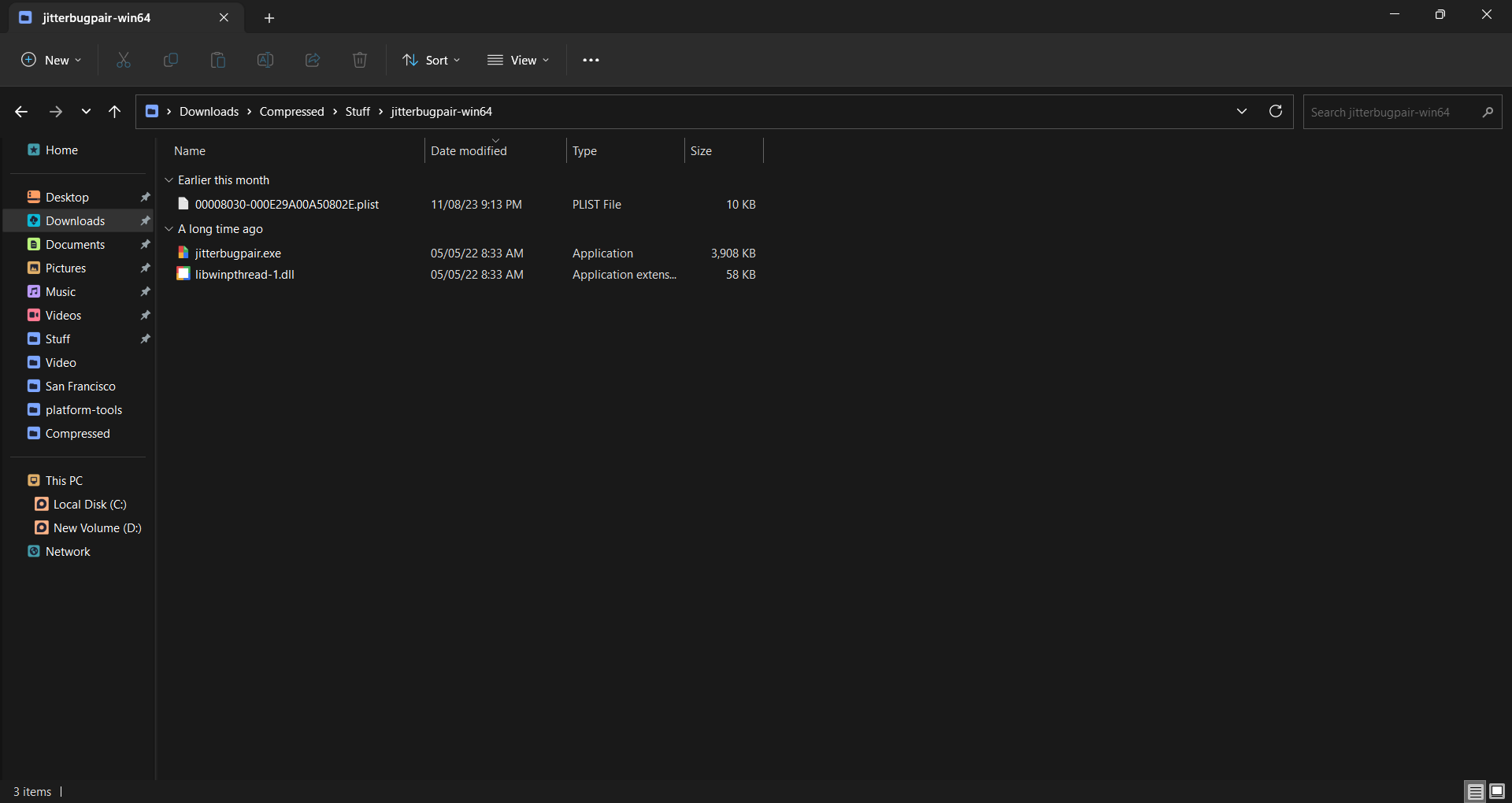Click the Rename icon in toolbar

click(x=265, y=60)
